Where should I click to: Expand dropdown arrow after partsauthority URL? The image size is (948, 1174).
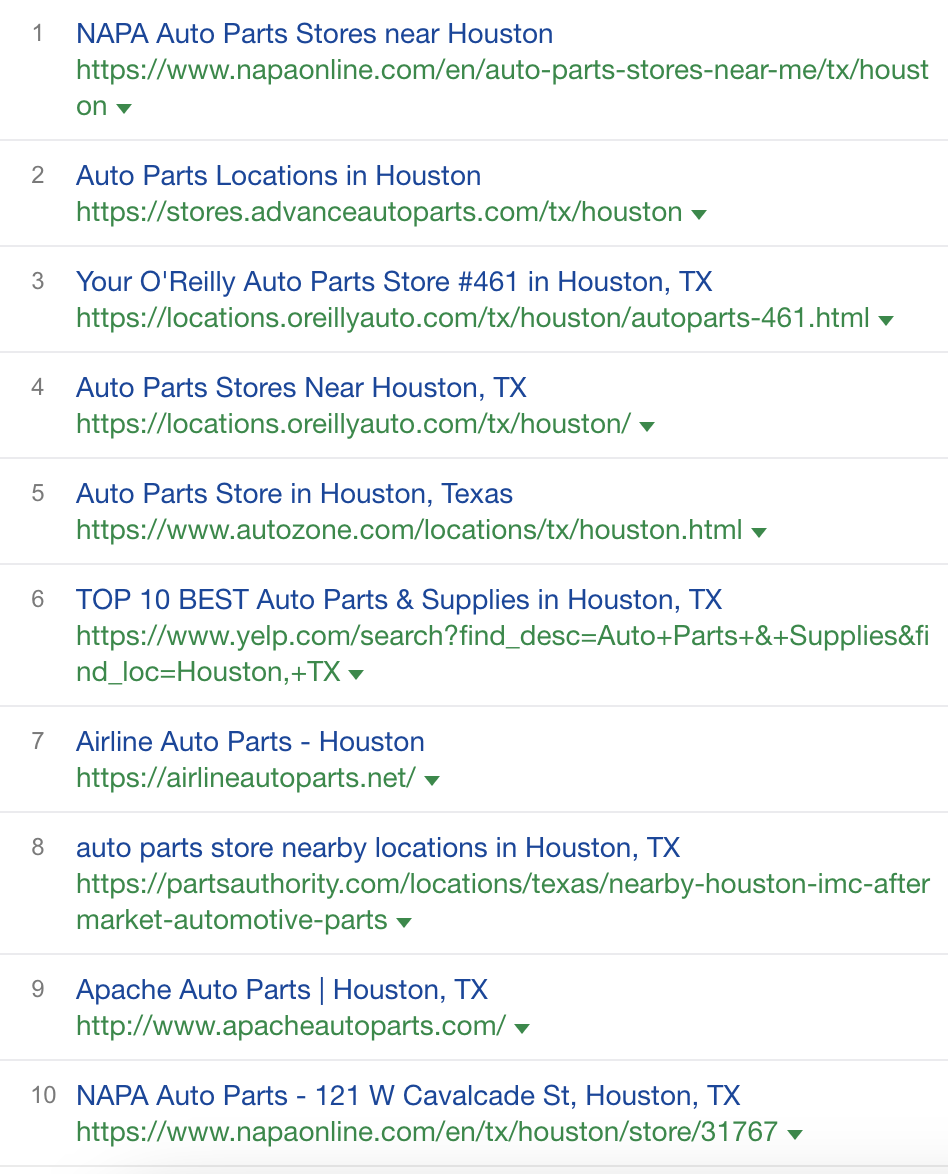(404, 922)
